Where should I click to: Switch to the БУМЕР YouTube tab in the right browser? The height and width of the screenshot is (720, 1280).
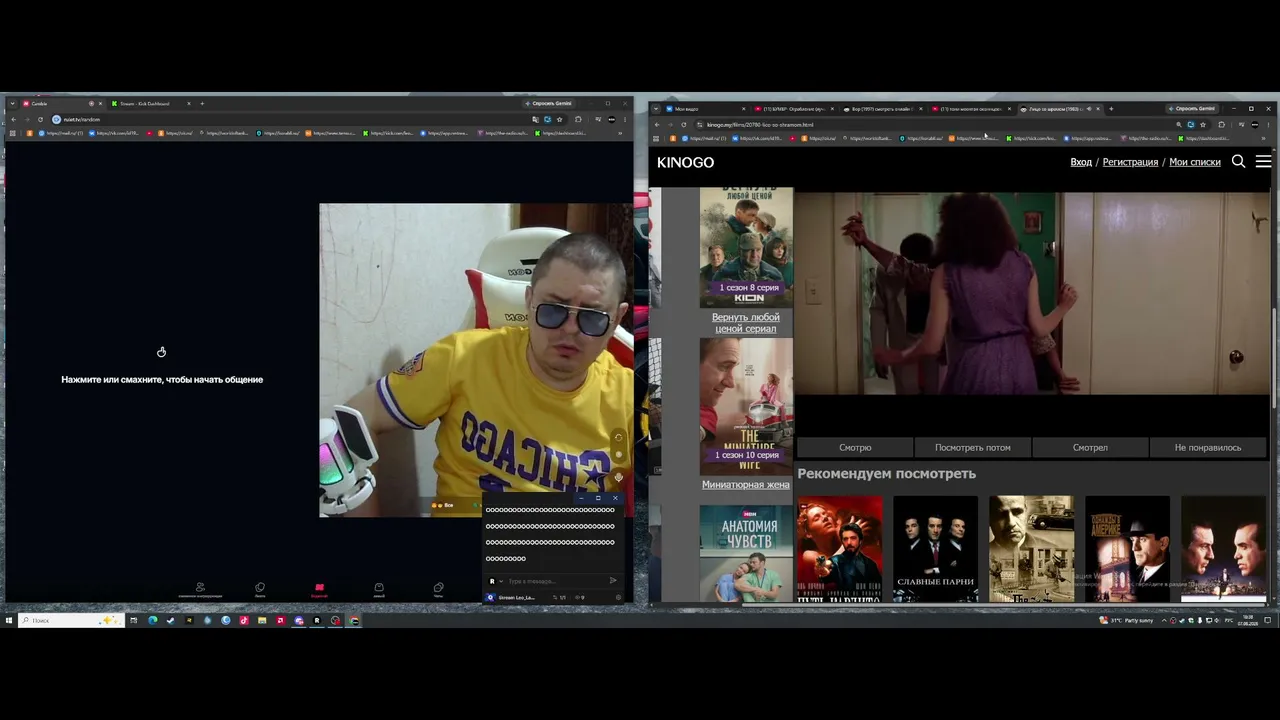click(x=794, y=108)
